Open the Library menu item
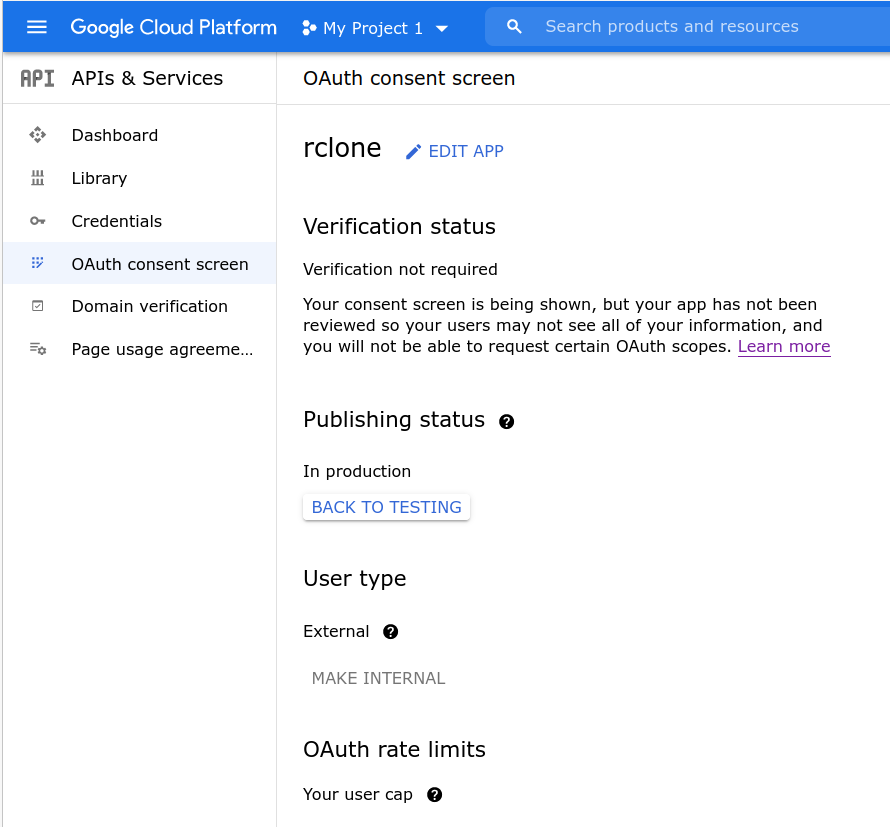The width and height of the screenshot is (890, 827). tap(99, 178)
